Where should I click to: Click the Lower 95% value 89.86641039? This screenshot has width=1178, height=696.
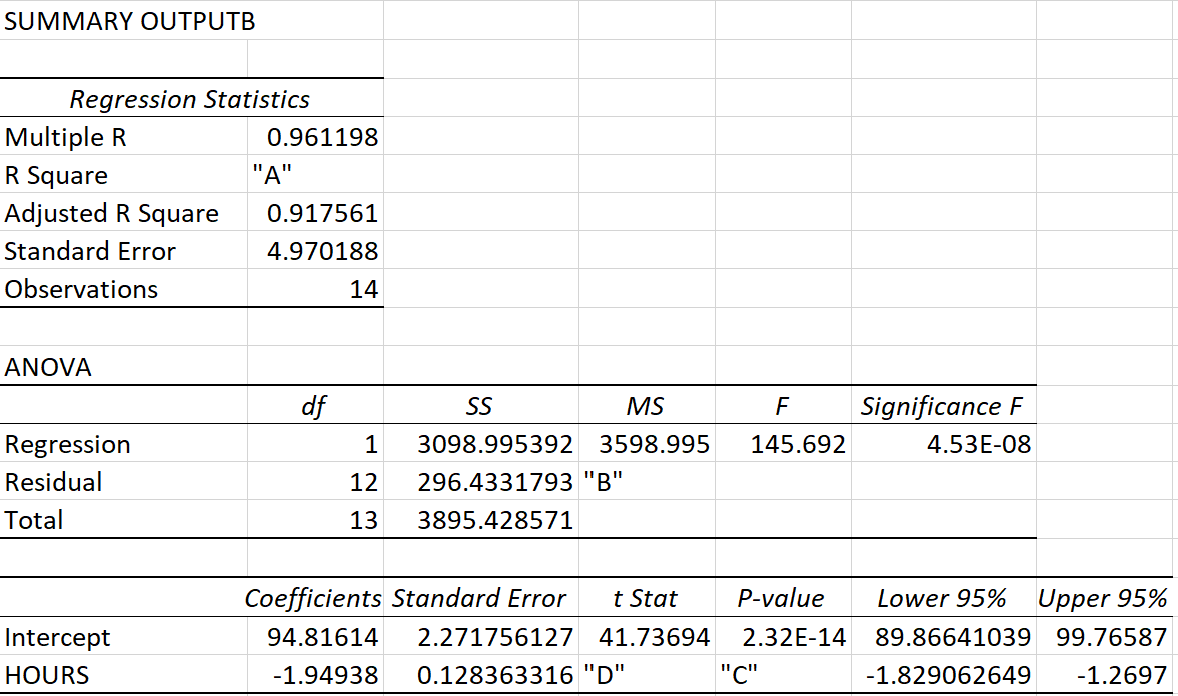(x=953, y=637)
